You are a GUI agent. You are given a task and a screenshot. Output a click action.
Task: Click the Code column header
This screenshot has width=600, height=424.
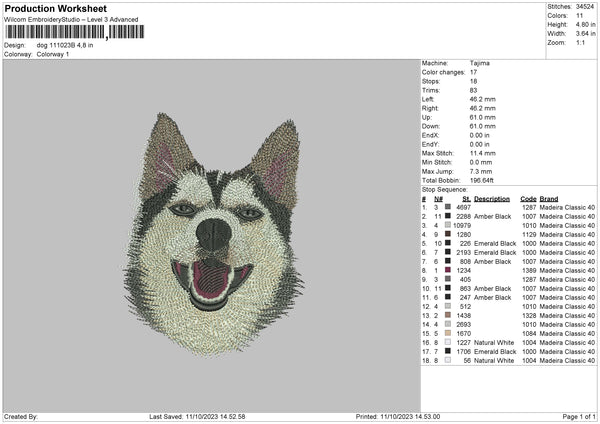(528, 198)
